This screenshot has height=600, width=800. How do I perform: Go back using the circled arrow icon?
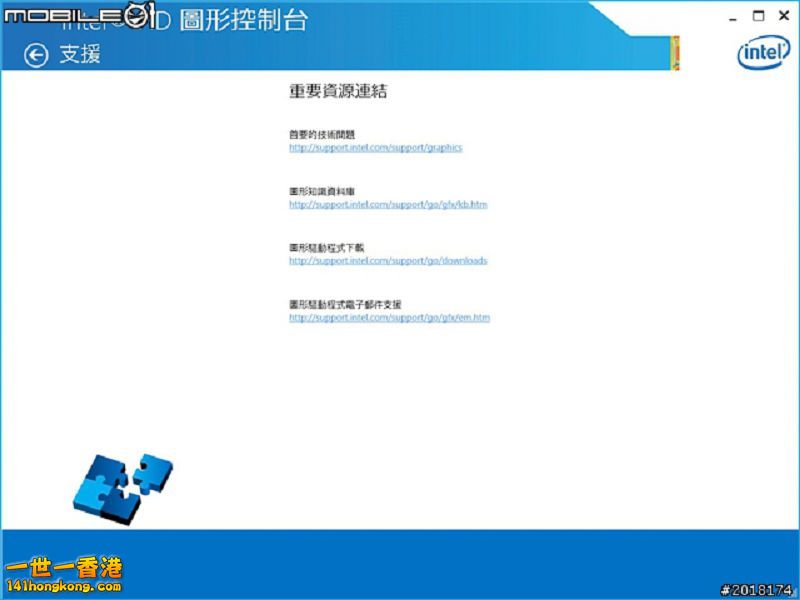tap(36, 55)
